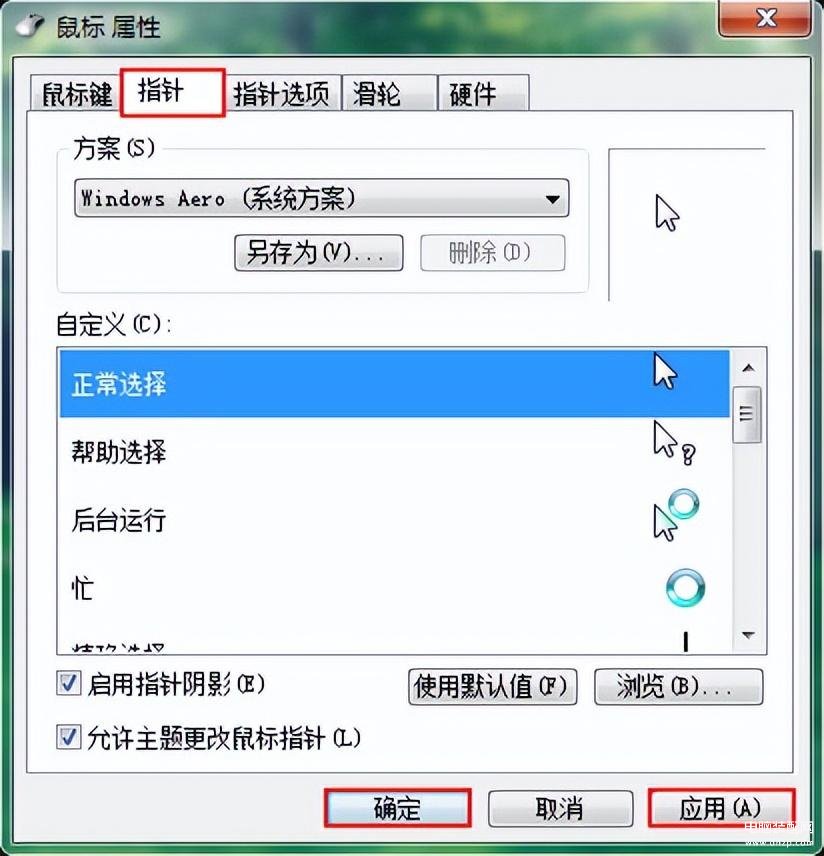Click the cursor list scrollbar down arrow
The image size is (824, 856).
click(748, 635)
